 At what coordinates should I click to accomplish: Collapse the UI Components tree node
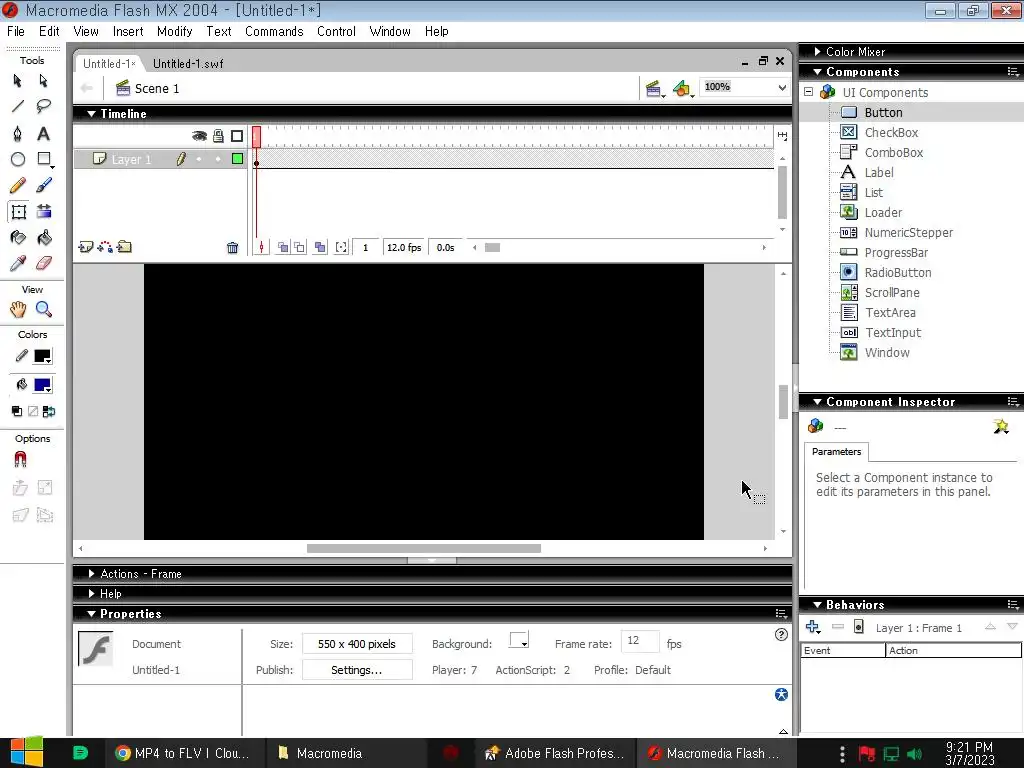click(x=808, y=92)
